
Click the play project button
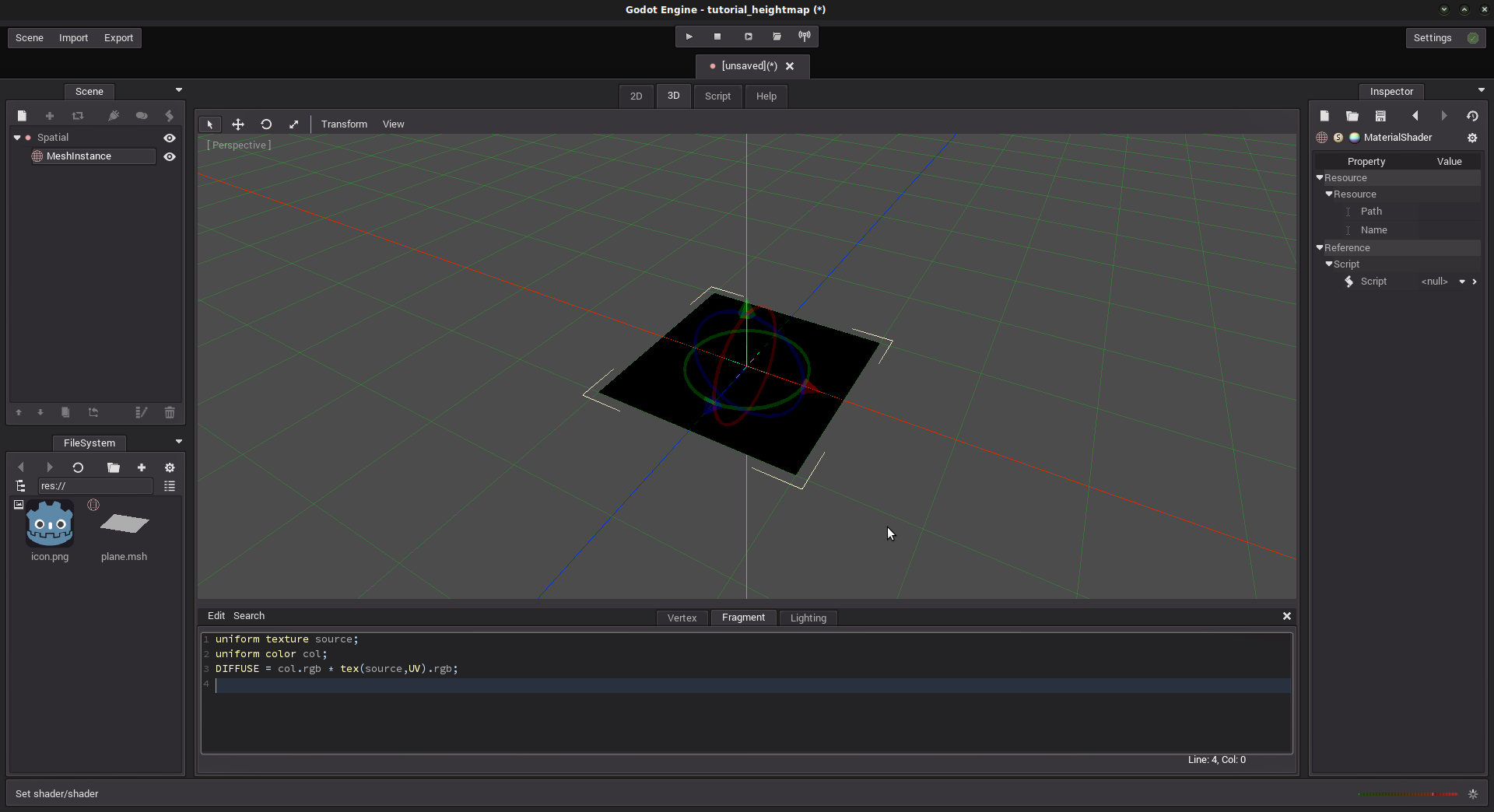[689, 37]
